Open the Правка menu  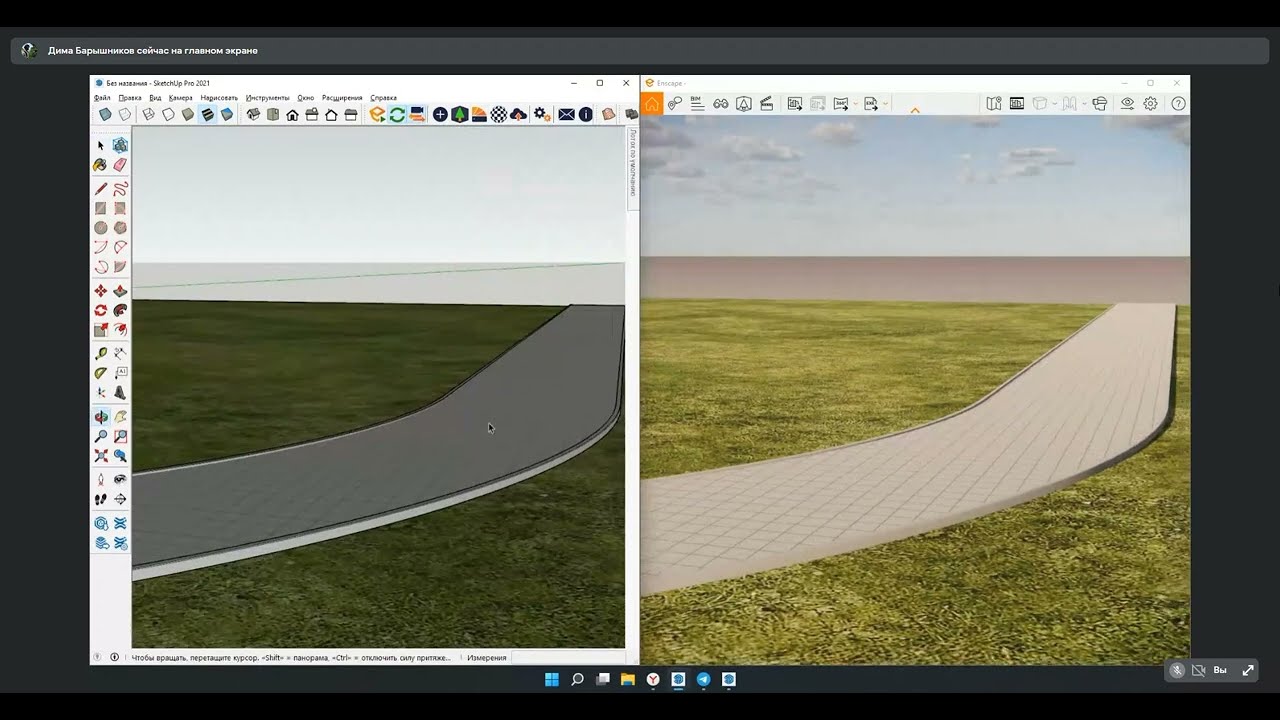click(130, 98)
